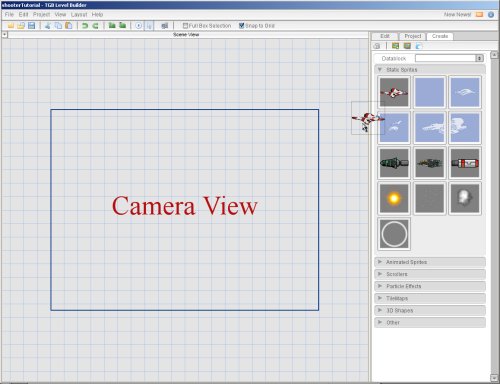Click the gray lock icon under Edit tab
Screen dimensions: 500x384
click(x=377, y=46)
